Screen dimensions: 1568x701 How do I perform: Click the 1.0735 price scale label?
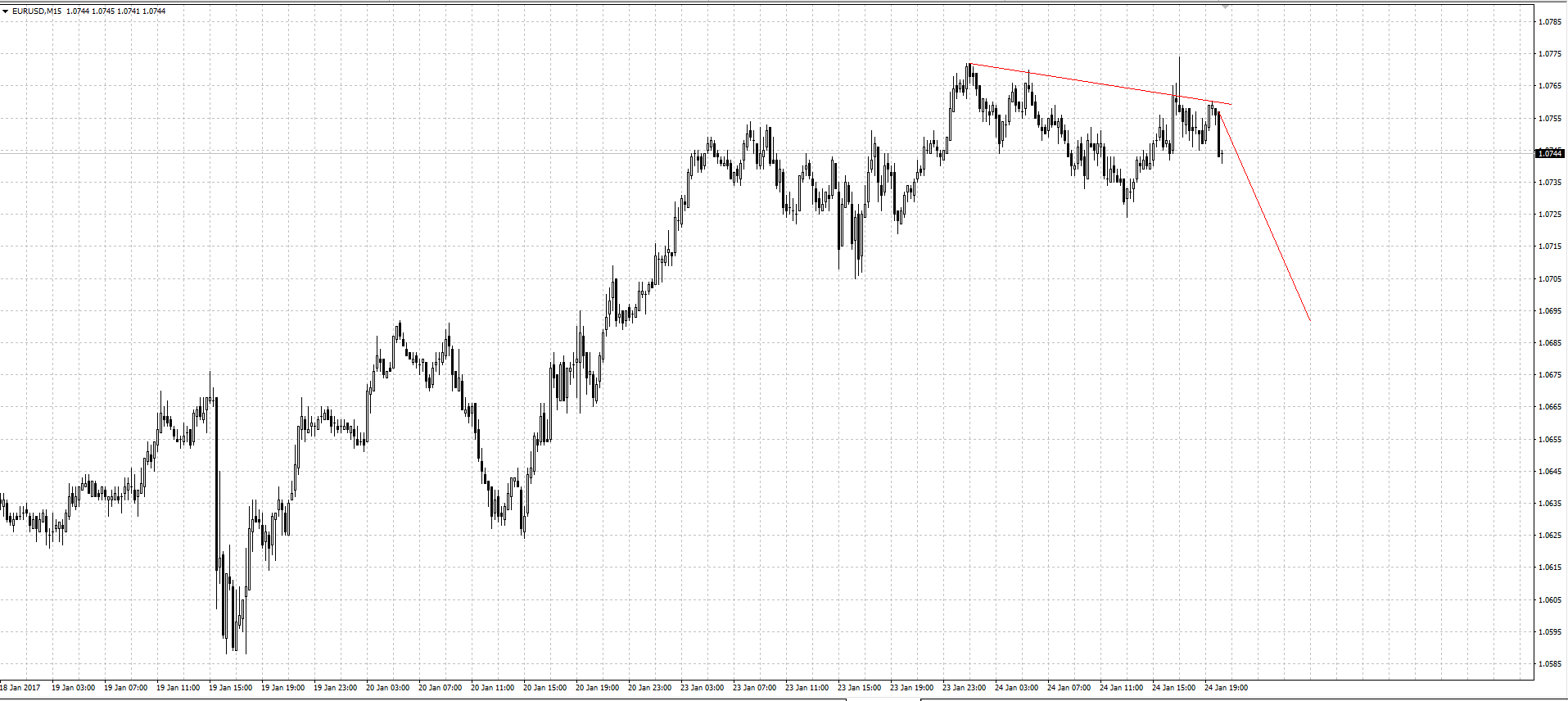(1549, 183)
